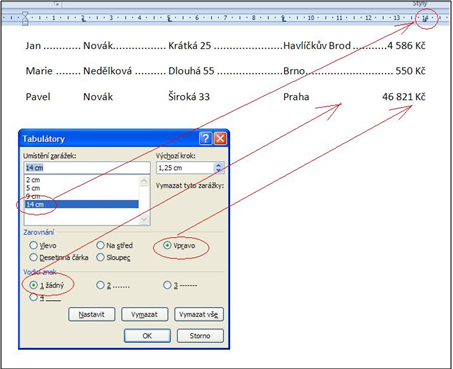Choose leader option 2 with dots
Screen dimensions: 453x369
100,285
